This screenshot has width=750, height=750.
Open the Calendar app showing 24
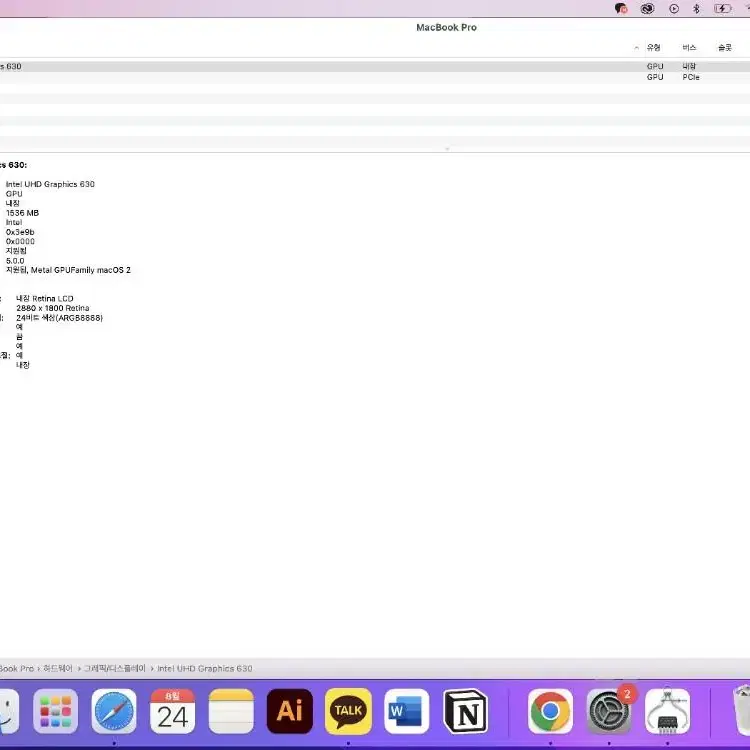tap(172, 711)
